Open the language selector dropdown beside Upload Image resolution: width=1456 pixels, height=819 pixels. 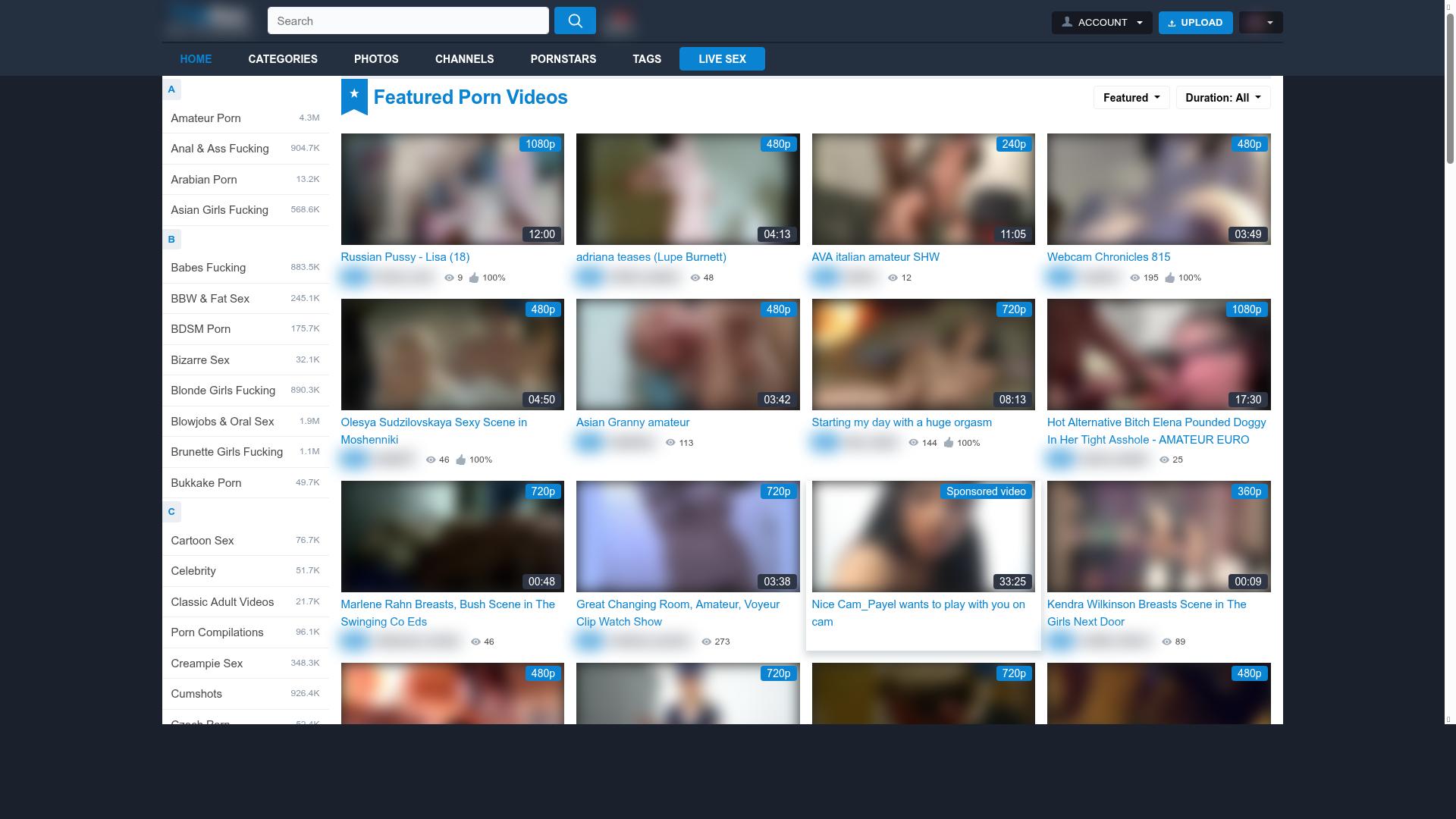coord(1260,22)
